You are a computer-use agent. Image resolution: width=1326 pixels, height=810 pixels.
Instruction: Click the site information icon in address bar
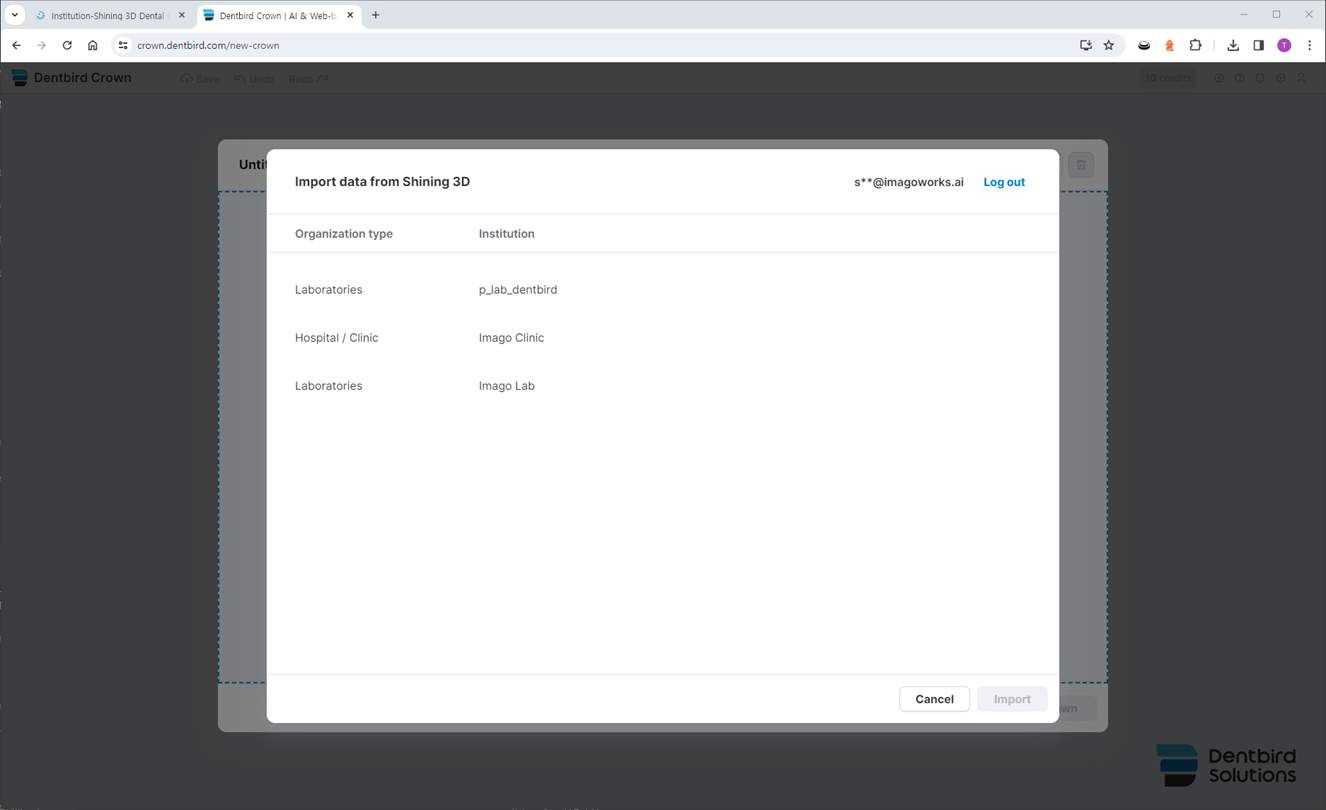tap(123, 45)
